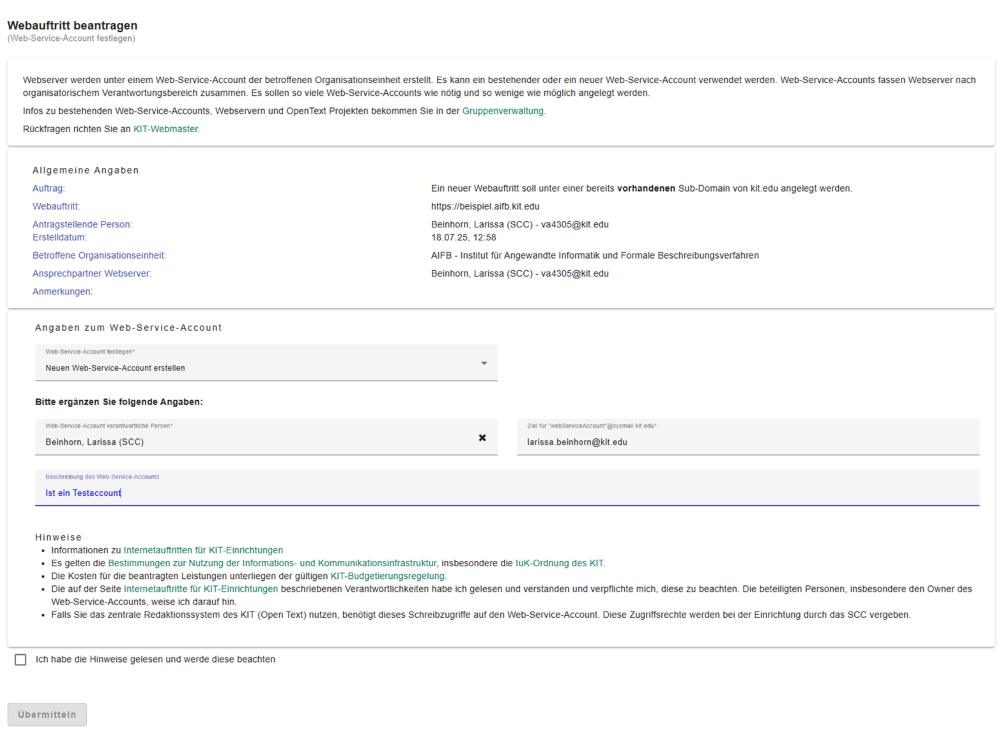Viewport: 1000px width, 740px height.
Task: Click the 'Webauftritt beantragen' heading
Action: [72, 26]
